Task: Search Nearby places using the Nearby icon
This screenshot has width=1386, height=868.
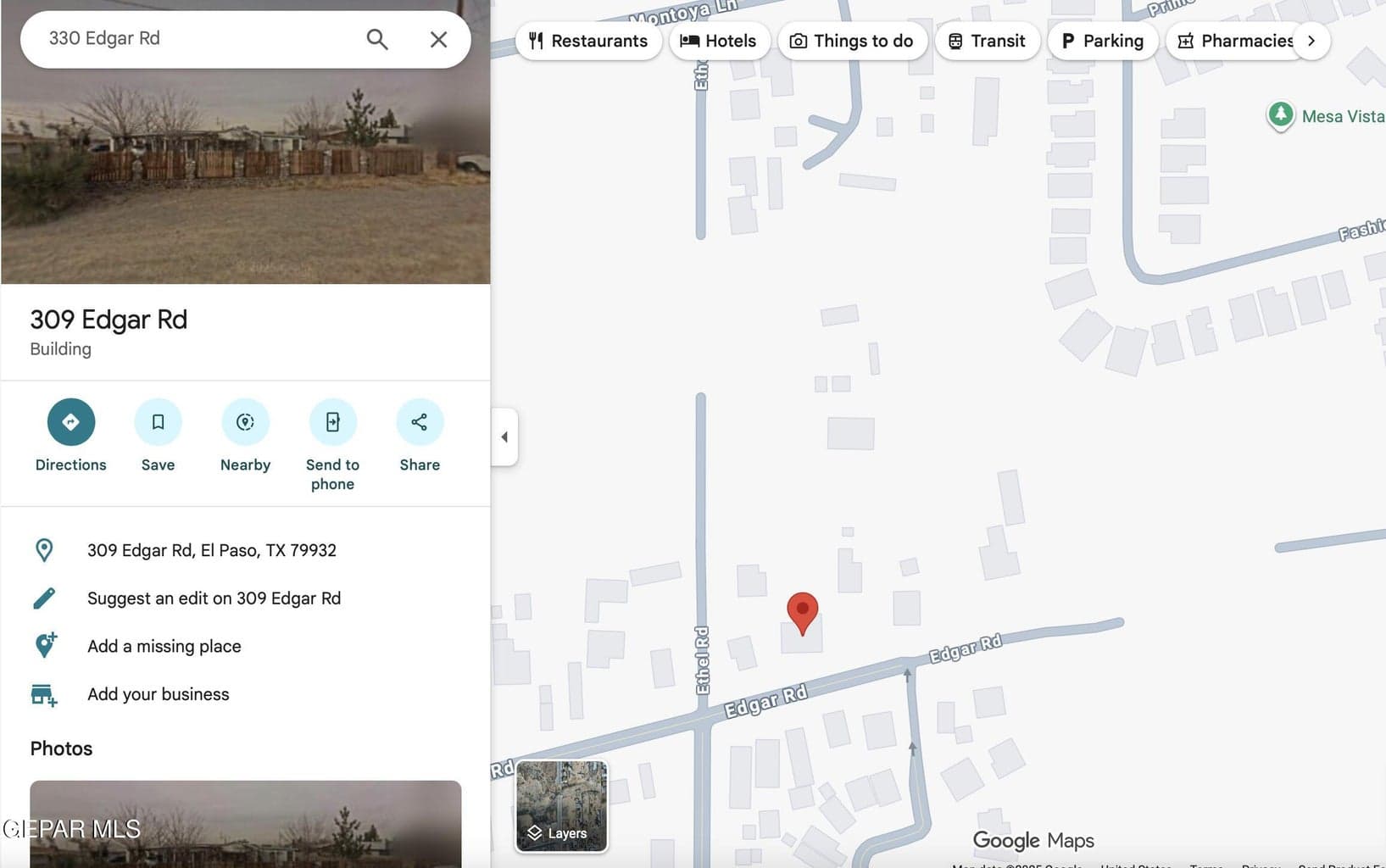Action: (246, 422)
